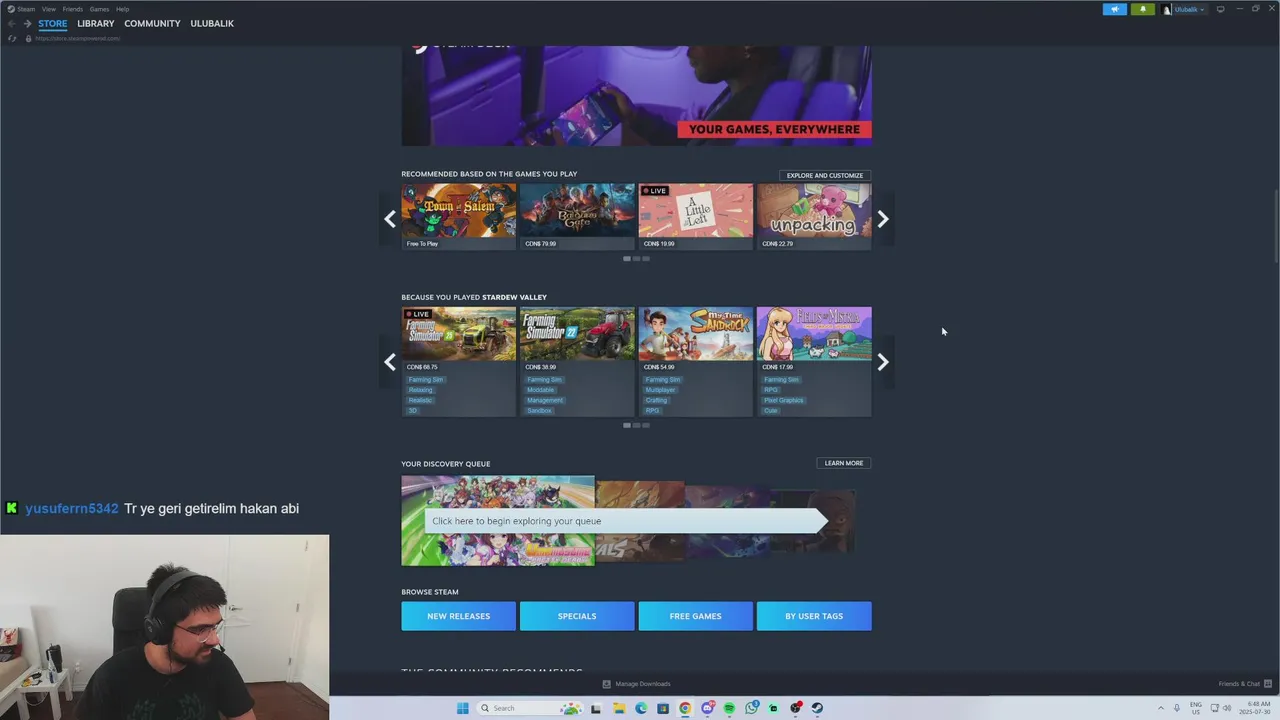The image size is (1280, 720).
Task: Open Microsoft Edge from the taskbar
Action: pos(641,708)
